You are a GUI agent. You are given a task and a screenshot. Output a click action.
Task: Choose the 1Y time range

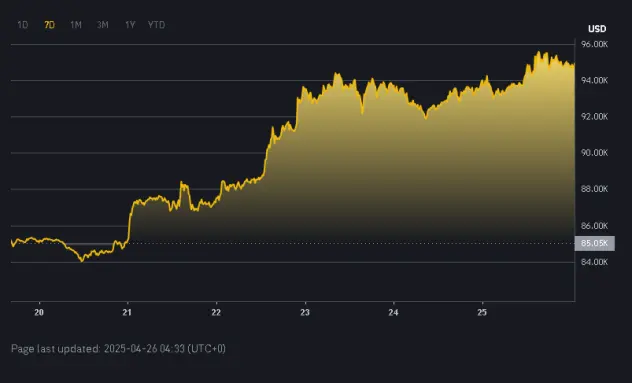pos(130,25)
